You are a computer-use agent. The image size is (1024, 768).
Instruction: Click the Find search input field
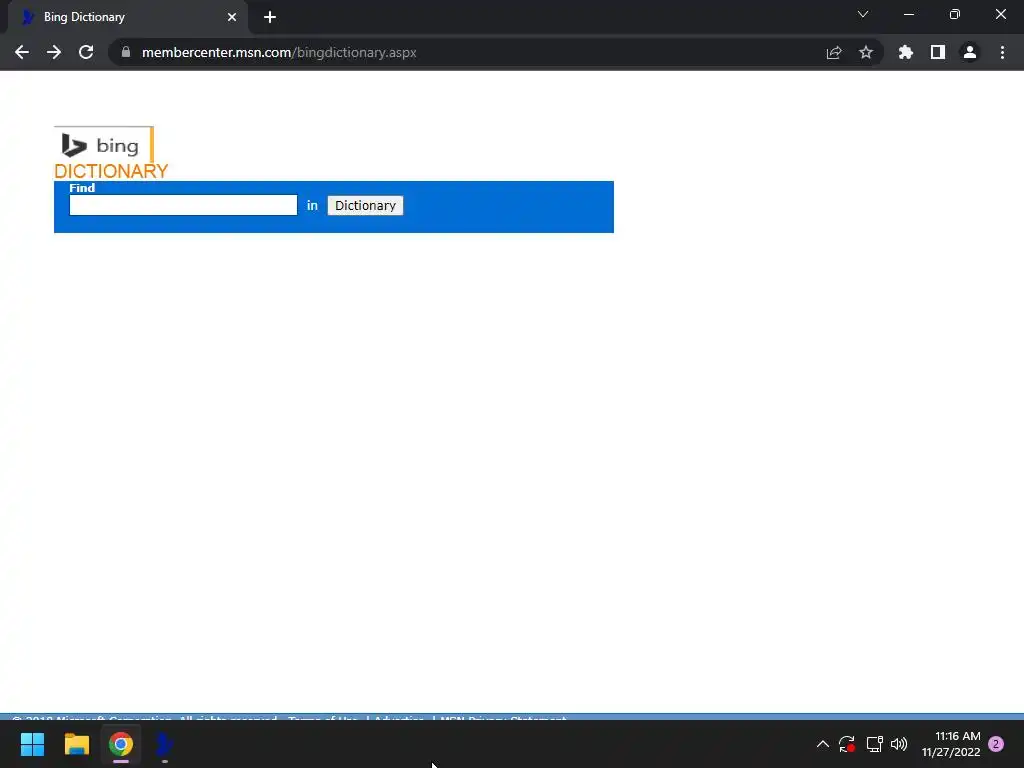pyautogui.click(x=183, y=205)
